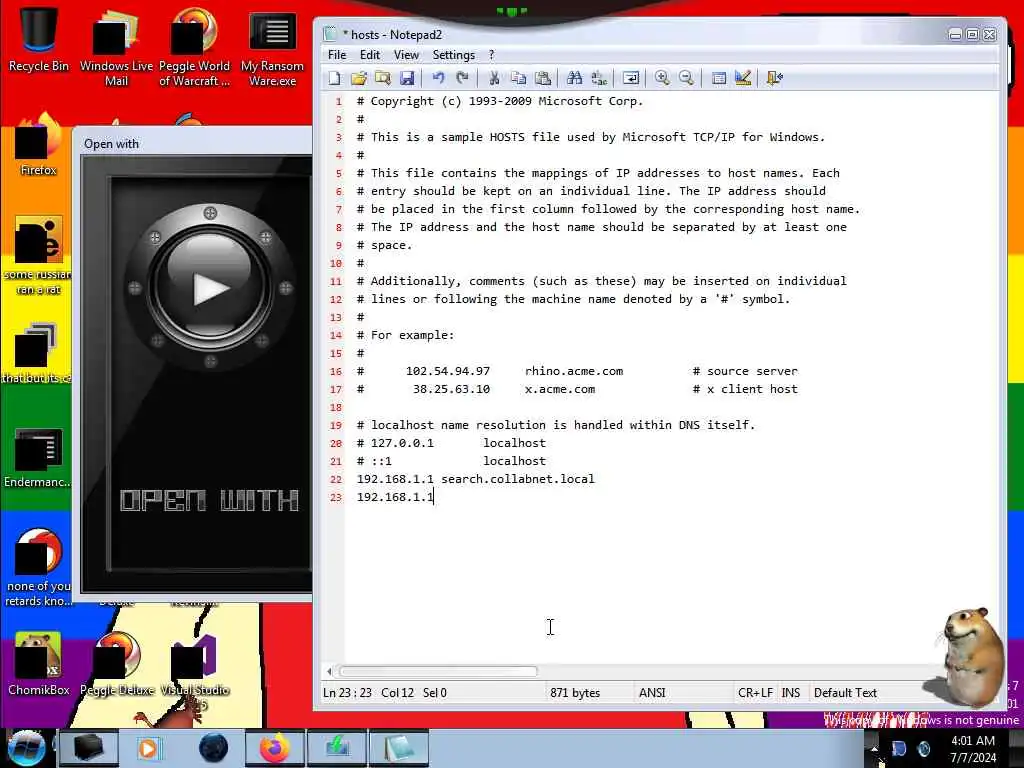
Task: Open the View menu
Action: pyautogui.click(x=406, y=55)
